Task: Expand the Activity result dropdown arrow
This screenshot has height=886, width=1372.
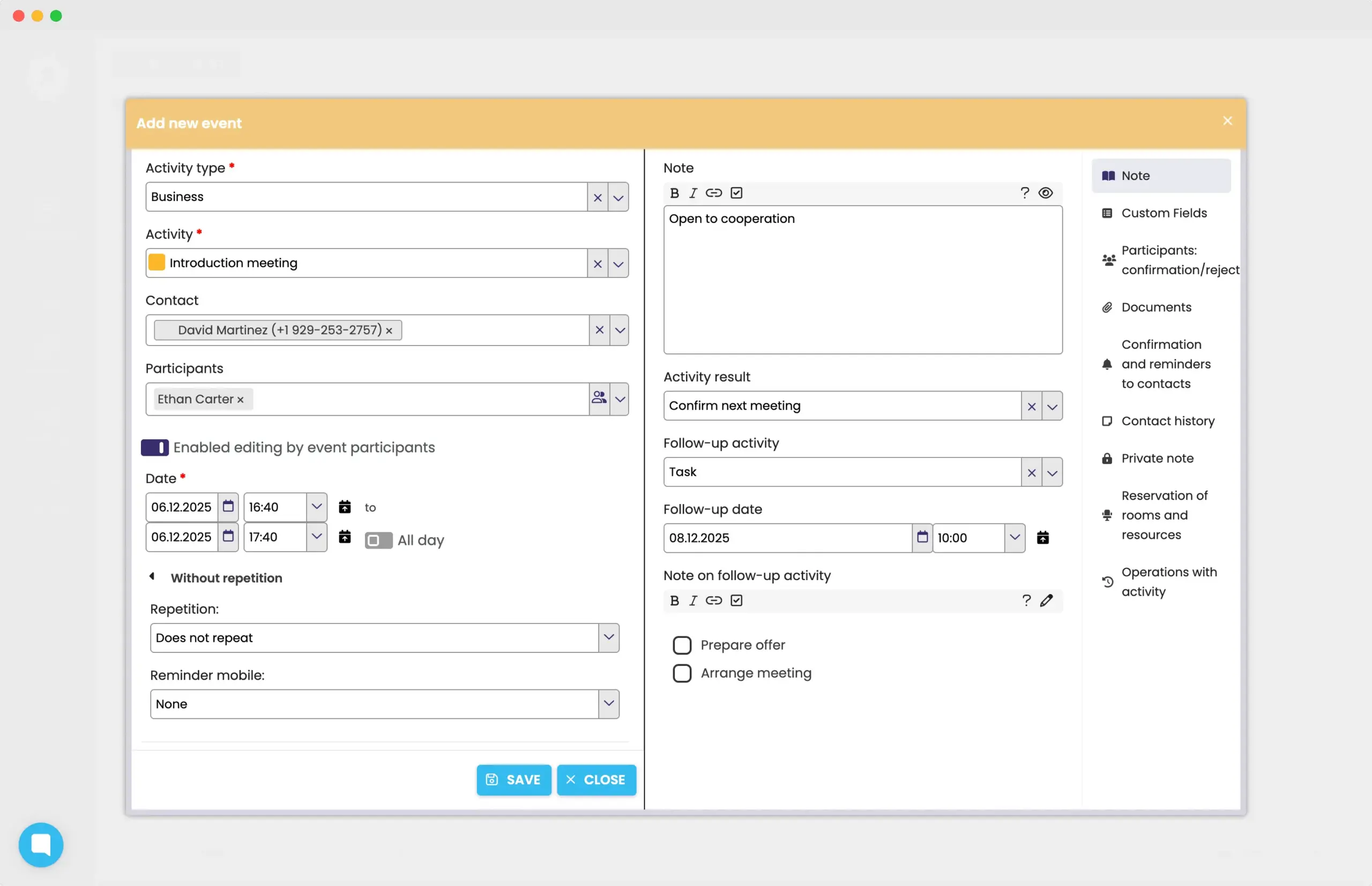Action: (x=1052, y=406)
